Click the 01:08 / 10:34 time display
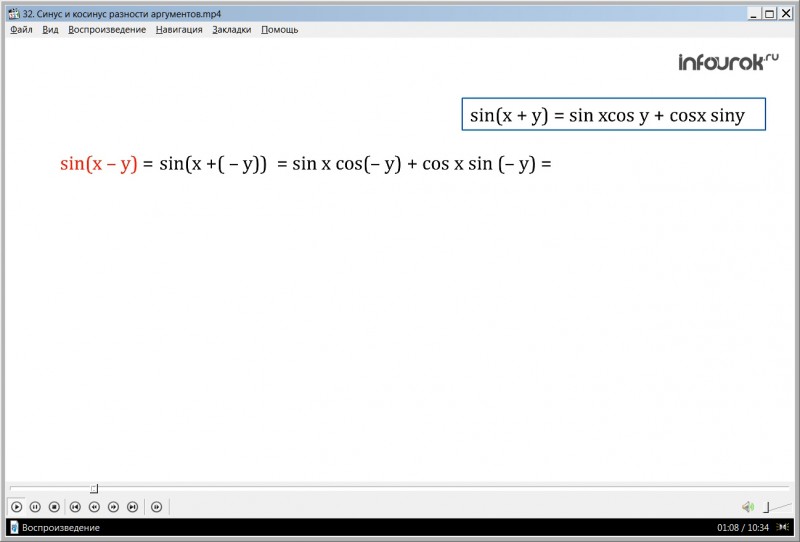800x542 pixels. pos(743,528)
